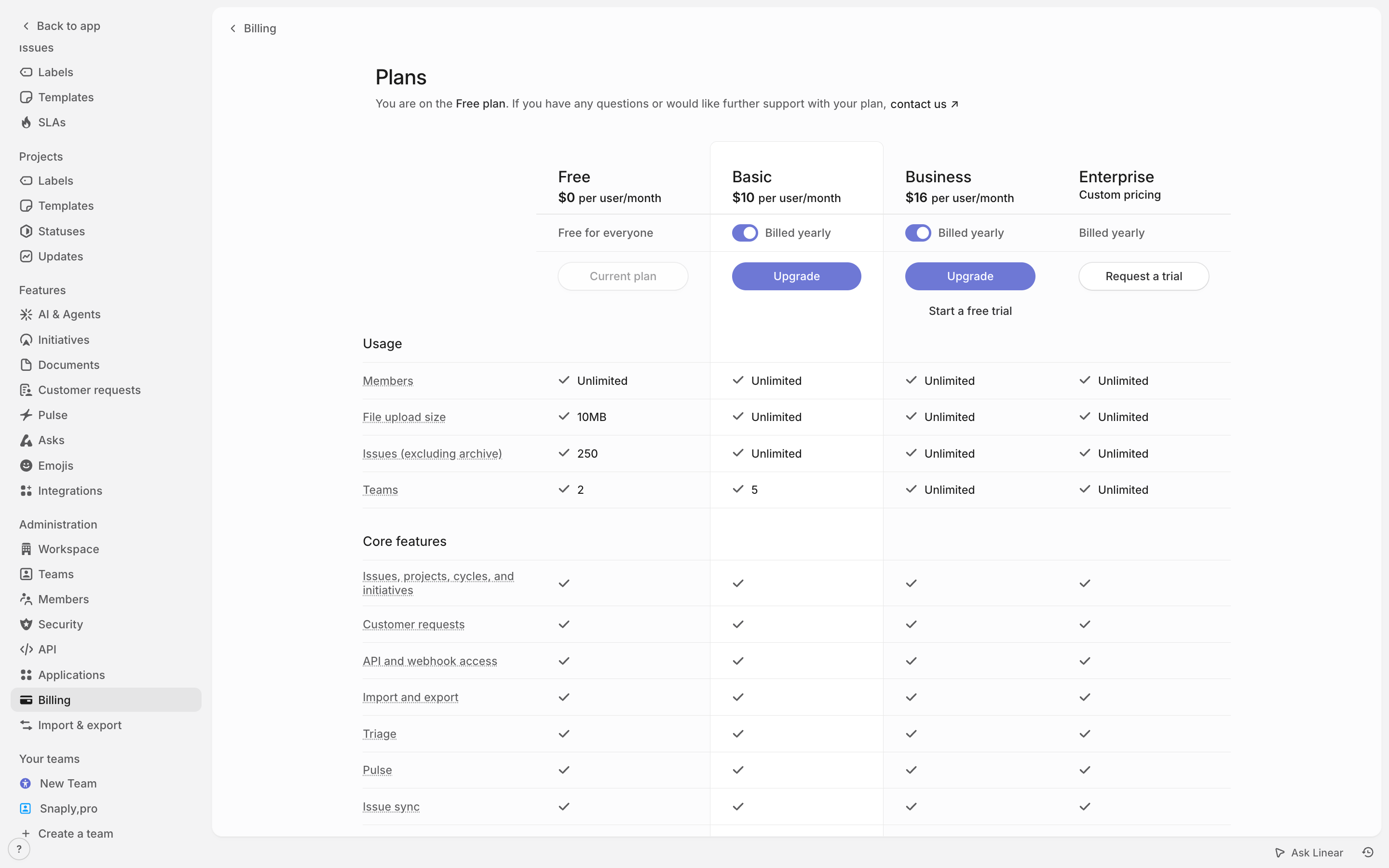Open Applications settings in sidebar

point(106,675)
